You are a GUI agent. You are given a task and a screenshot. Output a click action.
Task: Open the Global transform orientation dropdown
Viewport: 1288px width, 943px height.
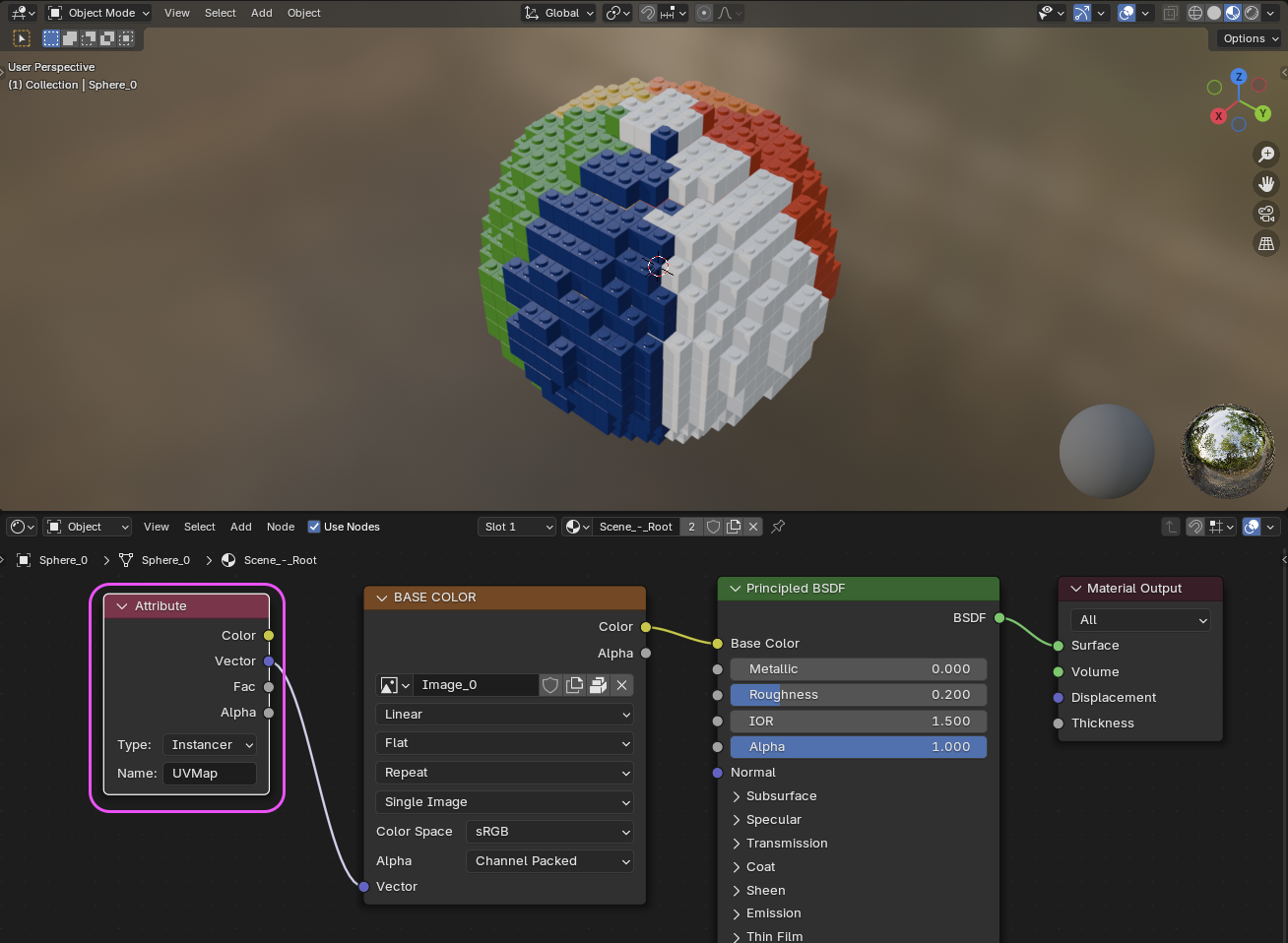tap(559, 13)
